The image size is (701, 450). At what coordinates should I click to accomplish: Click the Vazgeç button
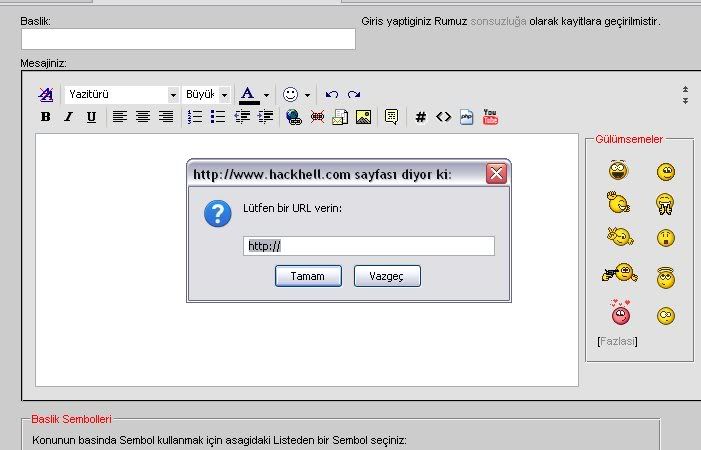point(387,276)
